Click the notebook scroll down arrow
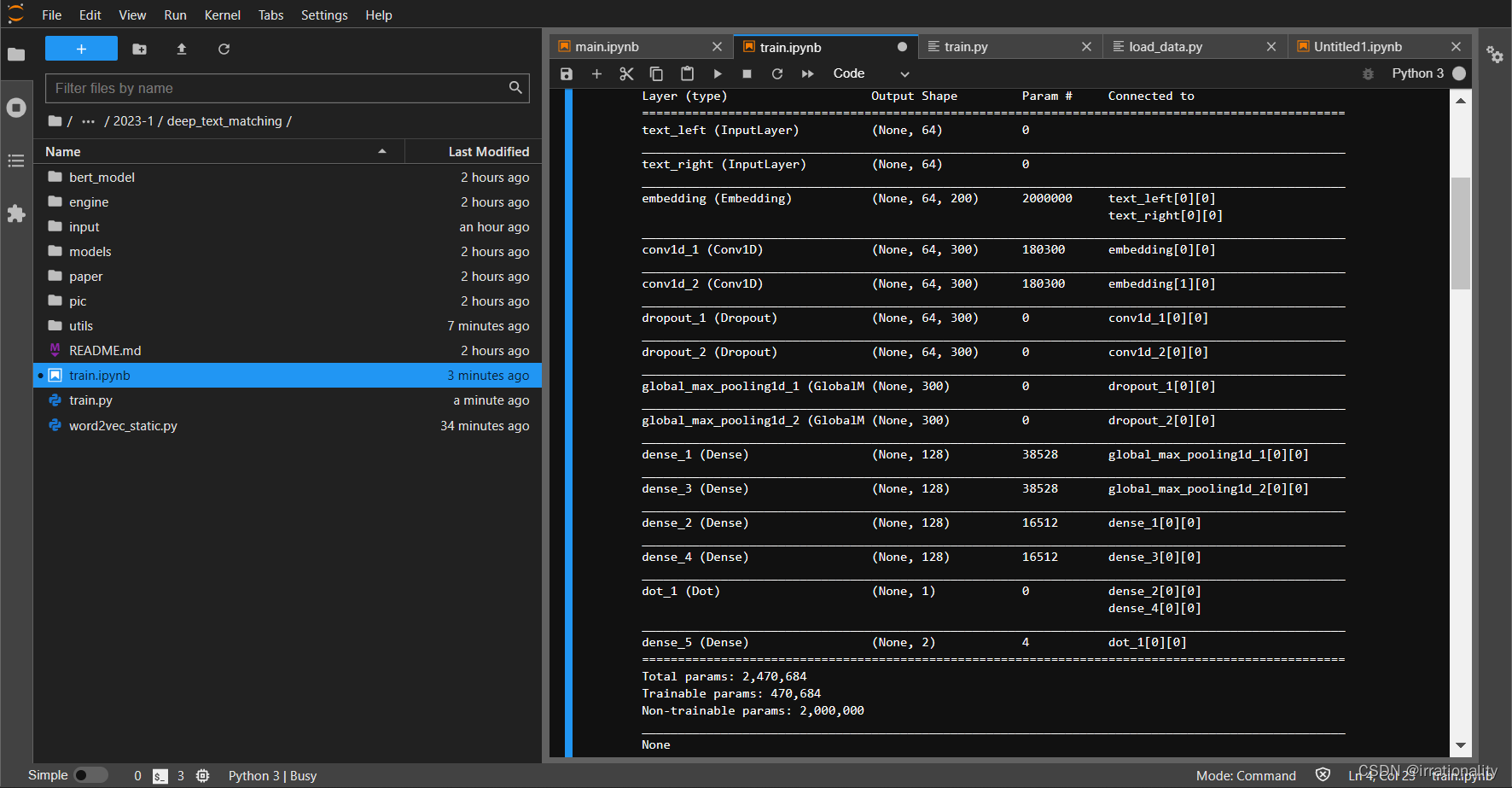The image size is (1512, 788). (1461, 745)
